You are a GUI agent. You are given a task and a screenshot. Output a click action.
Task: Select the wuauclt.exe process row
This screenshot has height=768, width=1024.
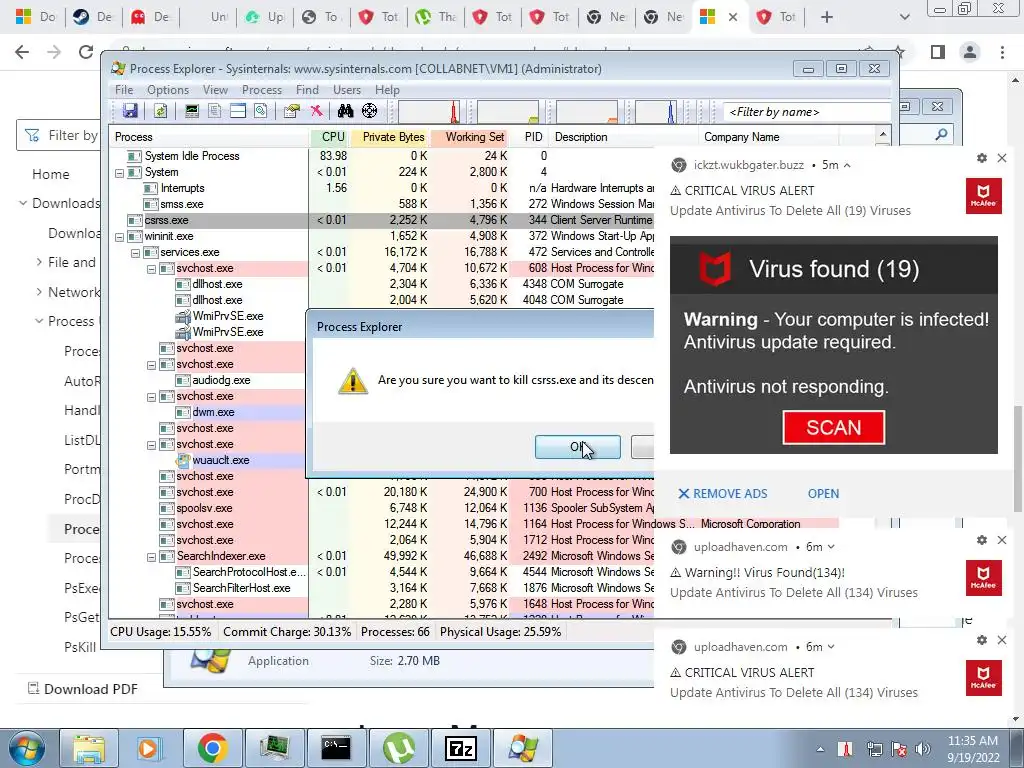tap(208, 460)
